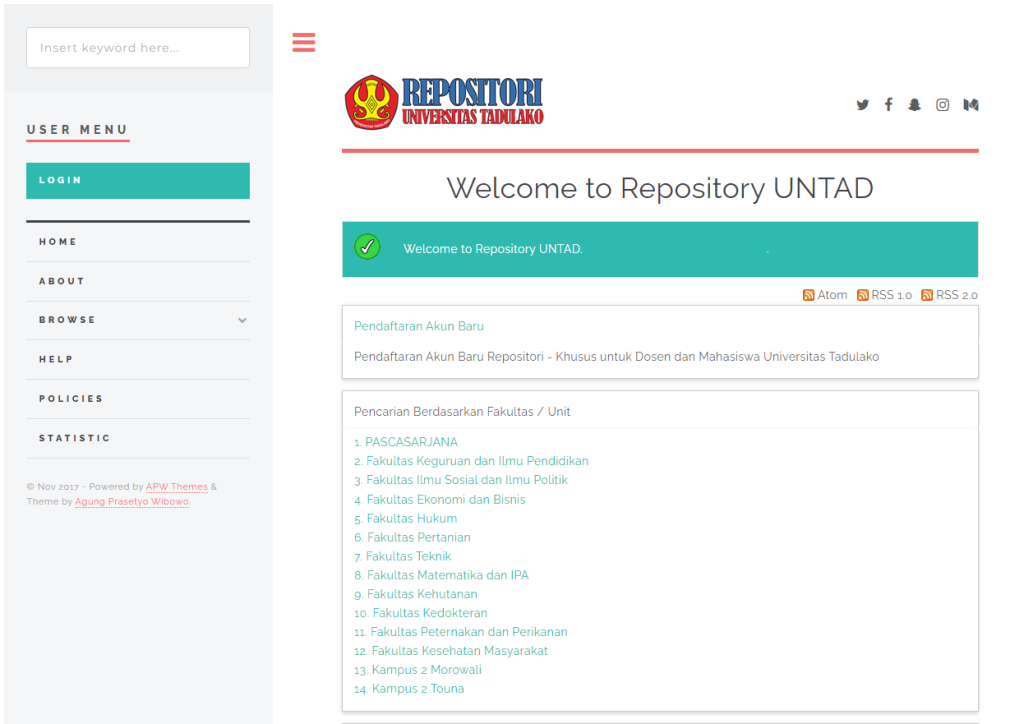Click the Twitter icon in header
The width and height of the screenshot is (1024, 724).
(x=862, y=105)
